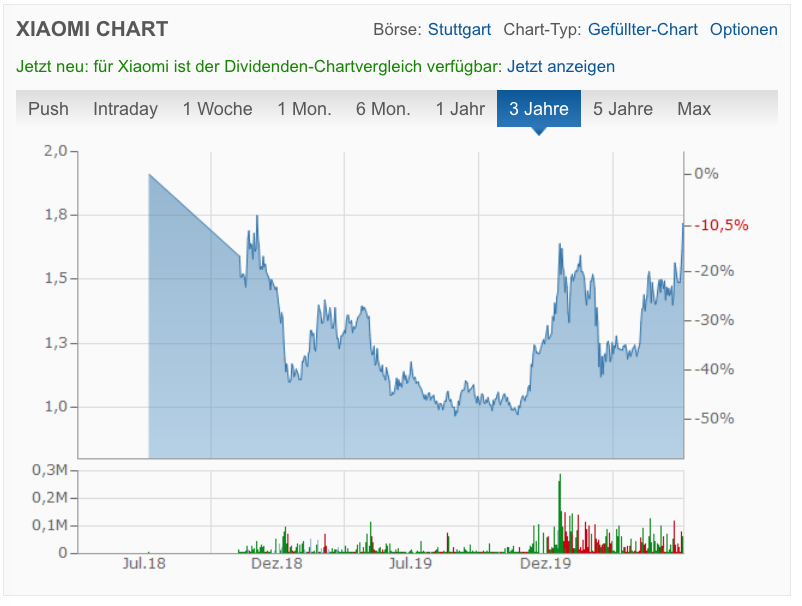Click the Jetzt anzeigen link

561,66
